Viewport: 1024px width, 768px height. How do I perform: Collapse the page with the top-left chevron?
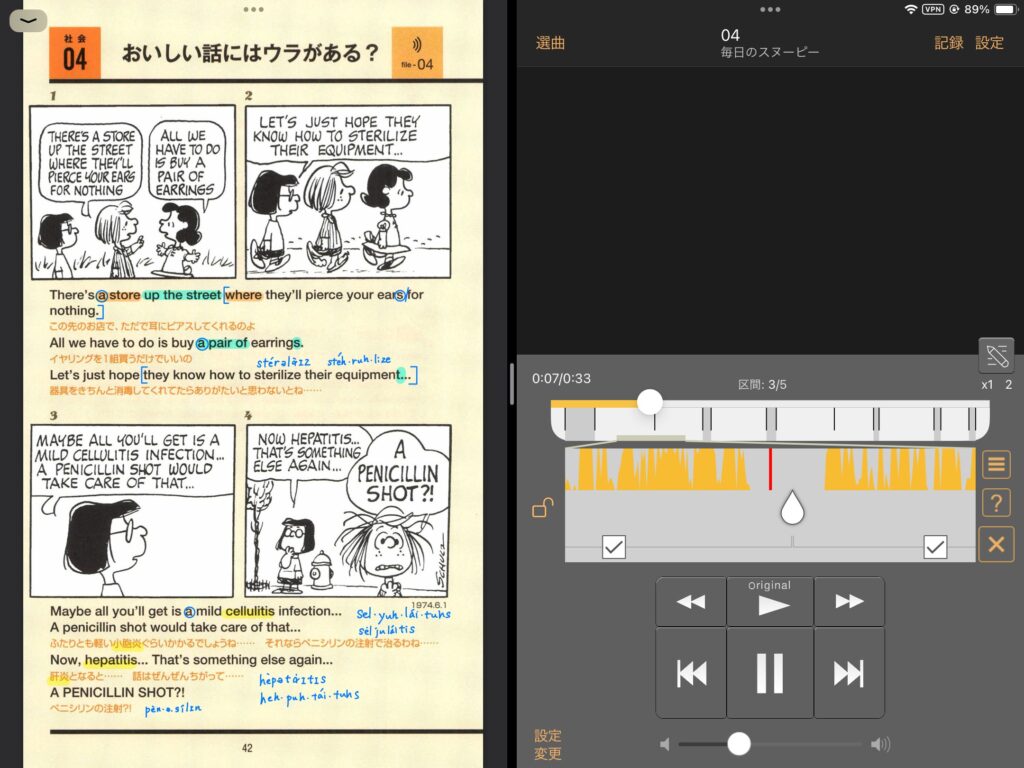[28, 21]
